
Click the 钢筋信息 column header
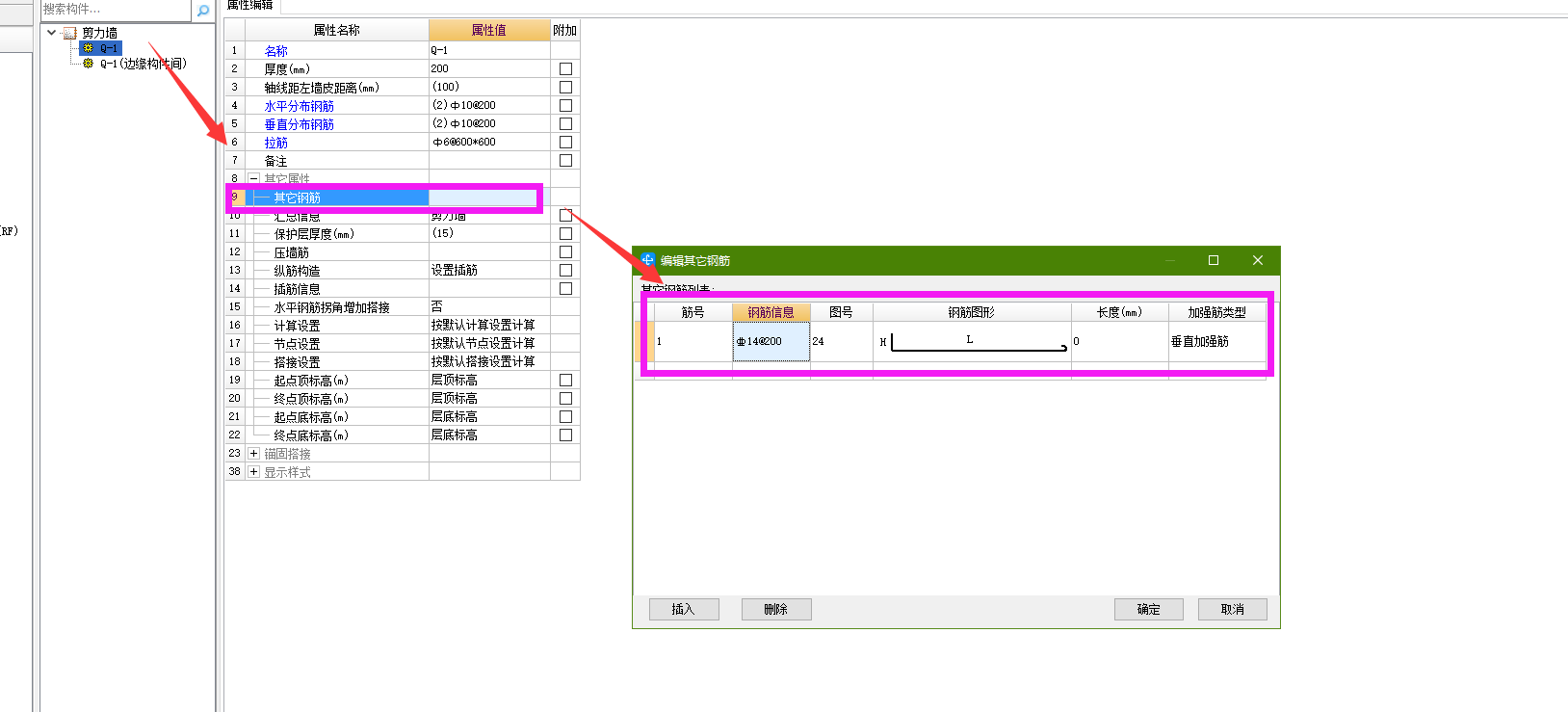pos(771,312)
